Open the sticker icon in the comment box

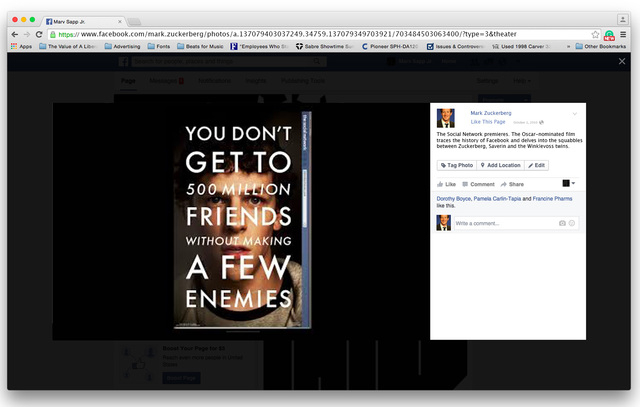click(x=572, y=223)
